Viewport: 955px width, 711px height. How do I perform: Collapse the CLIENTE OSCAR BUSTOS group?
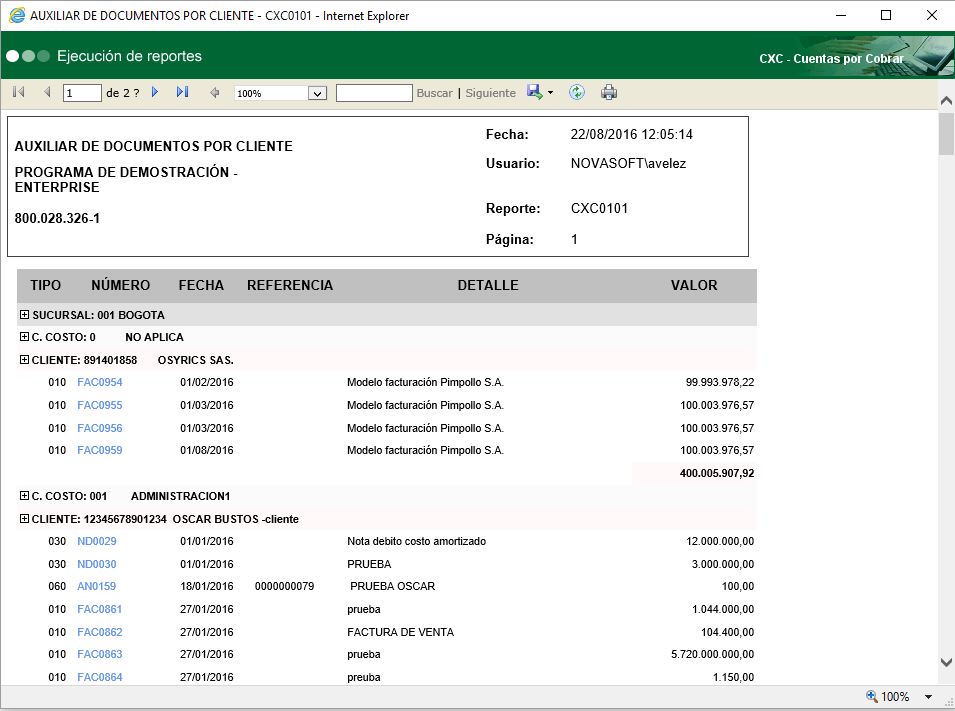[25, 519]
